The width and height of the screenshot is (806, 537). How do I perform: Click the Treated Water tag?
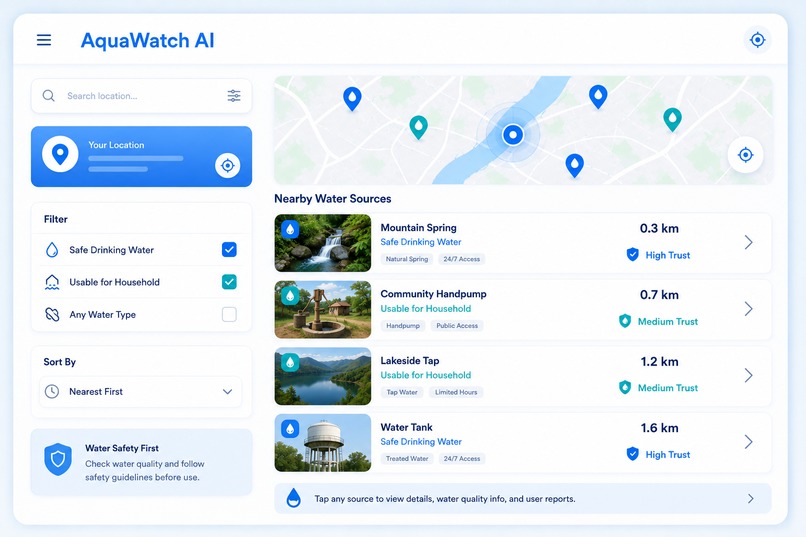407,458
